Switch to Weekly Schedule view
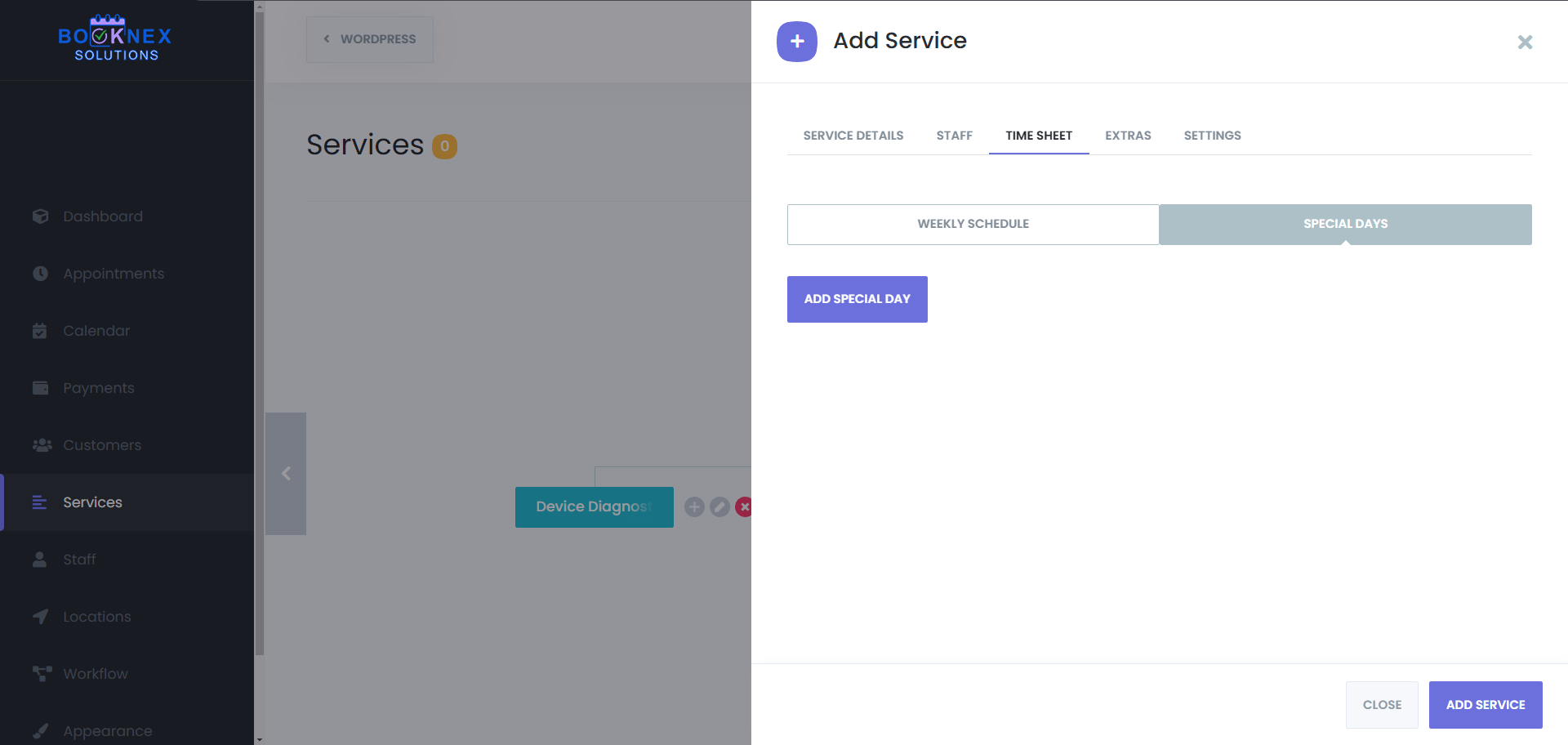1568x745 pixels. [x=973, y=225]
